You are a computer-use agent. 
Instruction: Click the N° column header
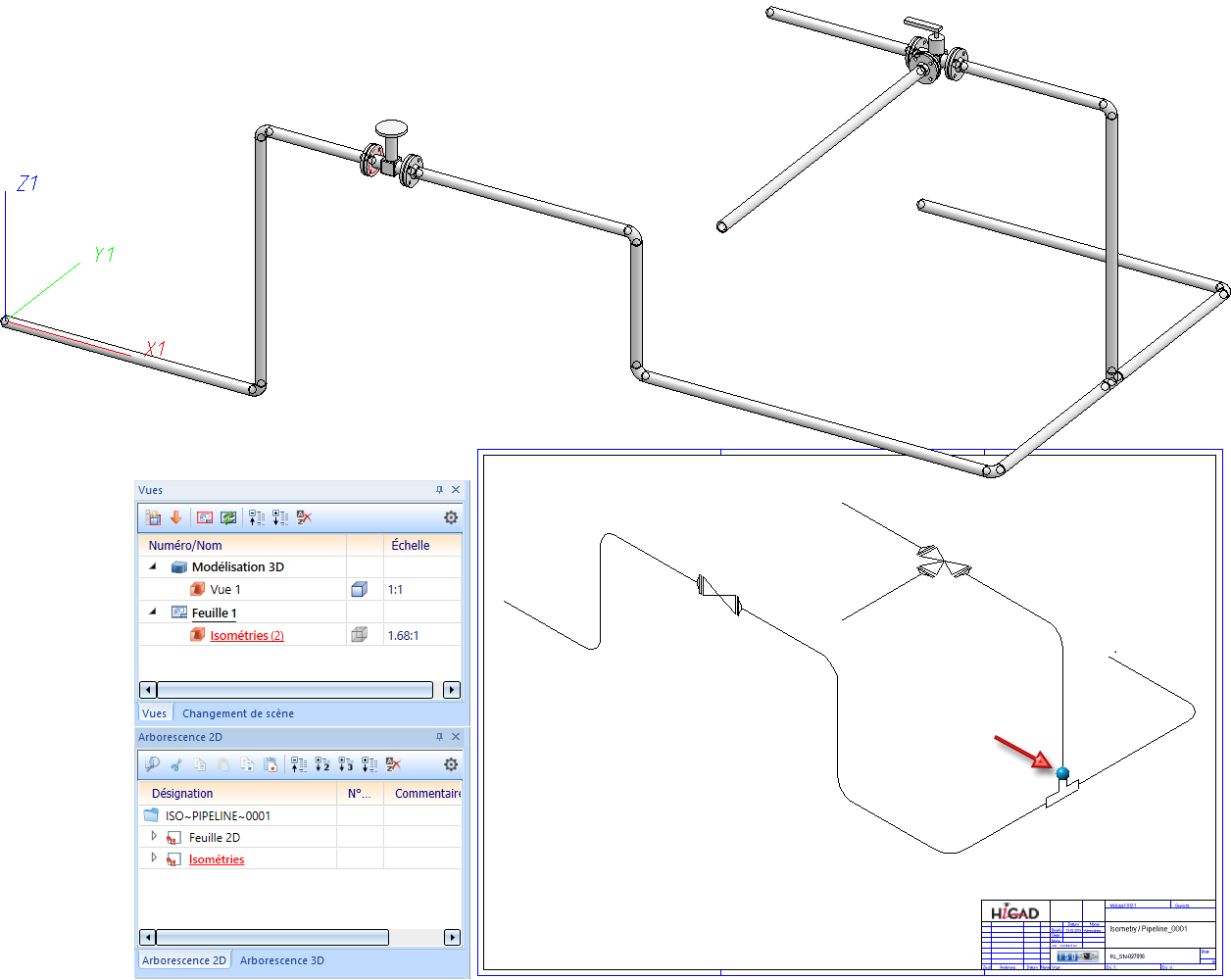click(360, 793)
